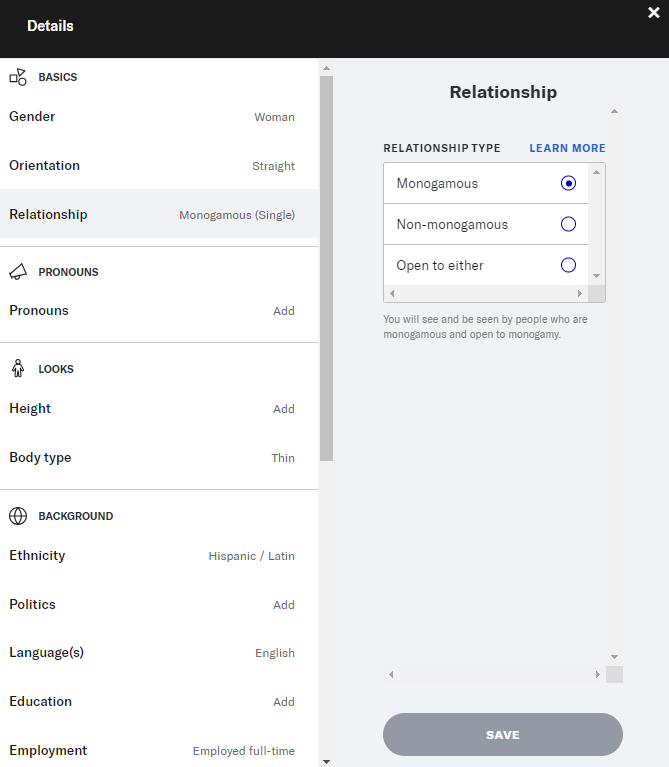Click Add next to Height
Image resolution: width=669 pixels, height=767 pixels.
click(x=284, y=409)
